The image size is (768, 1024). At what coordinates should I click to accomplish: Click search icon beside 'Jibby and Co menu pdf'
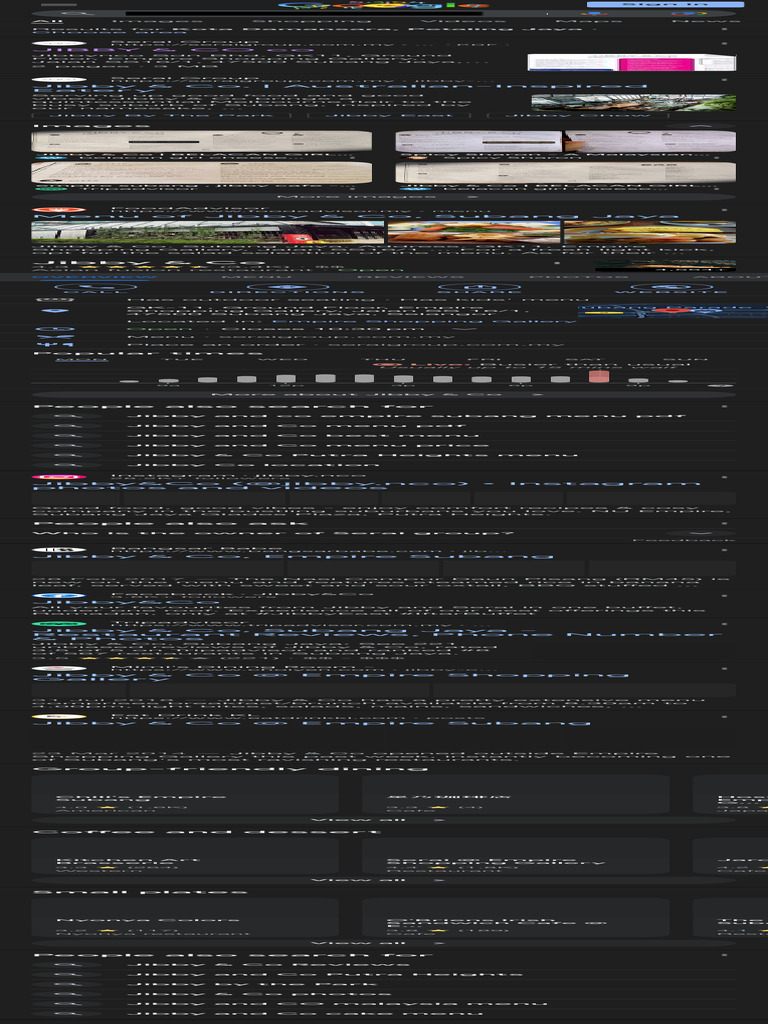[67, 425]
